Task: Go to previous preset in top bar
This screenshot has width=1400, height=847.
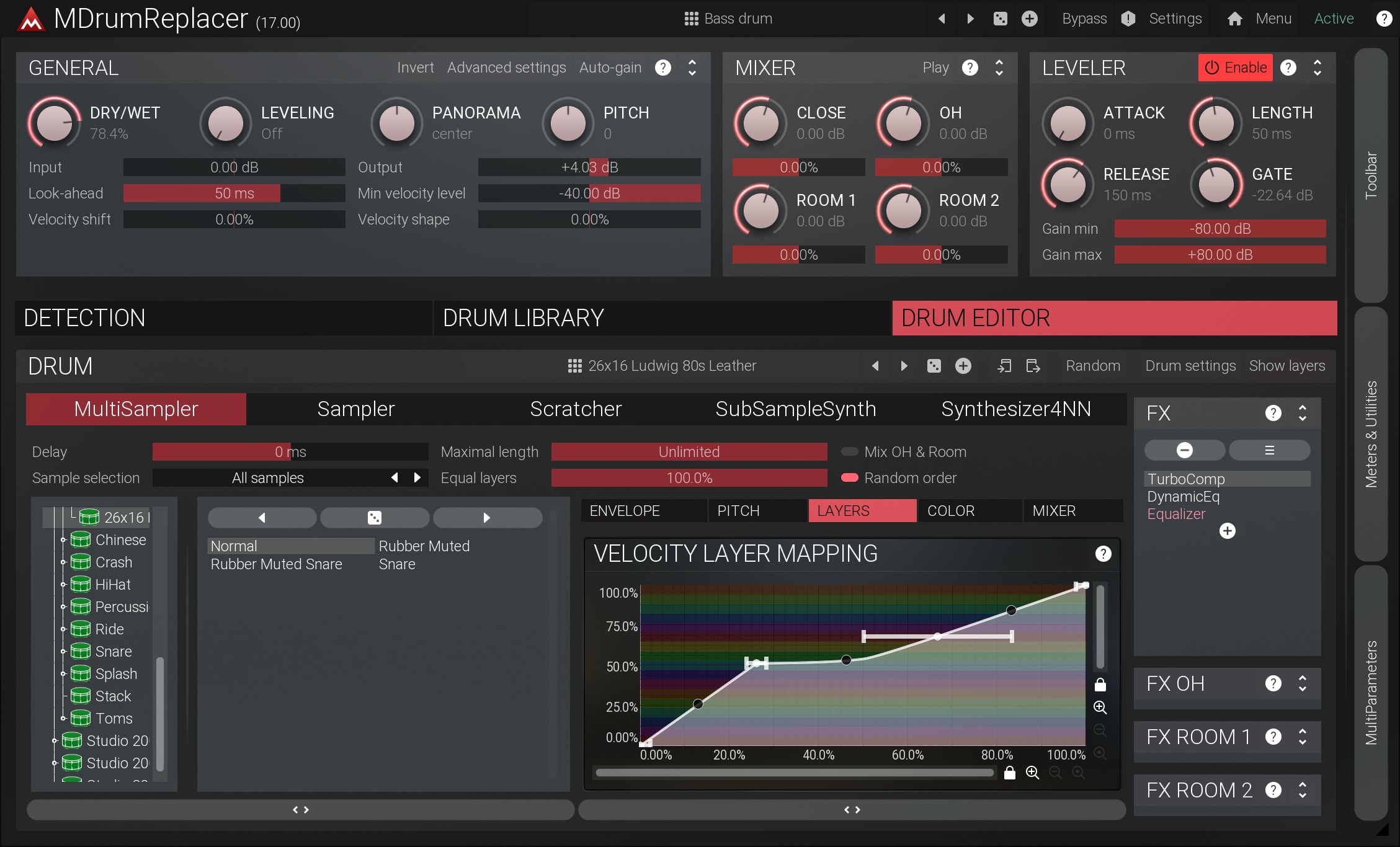Action: click(x=942, y=19)
